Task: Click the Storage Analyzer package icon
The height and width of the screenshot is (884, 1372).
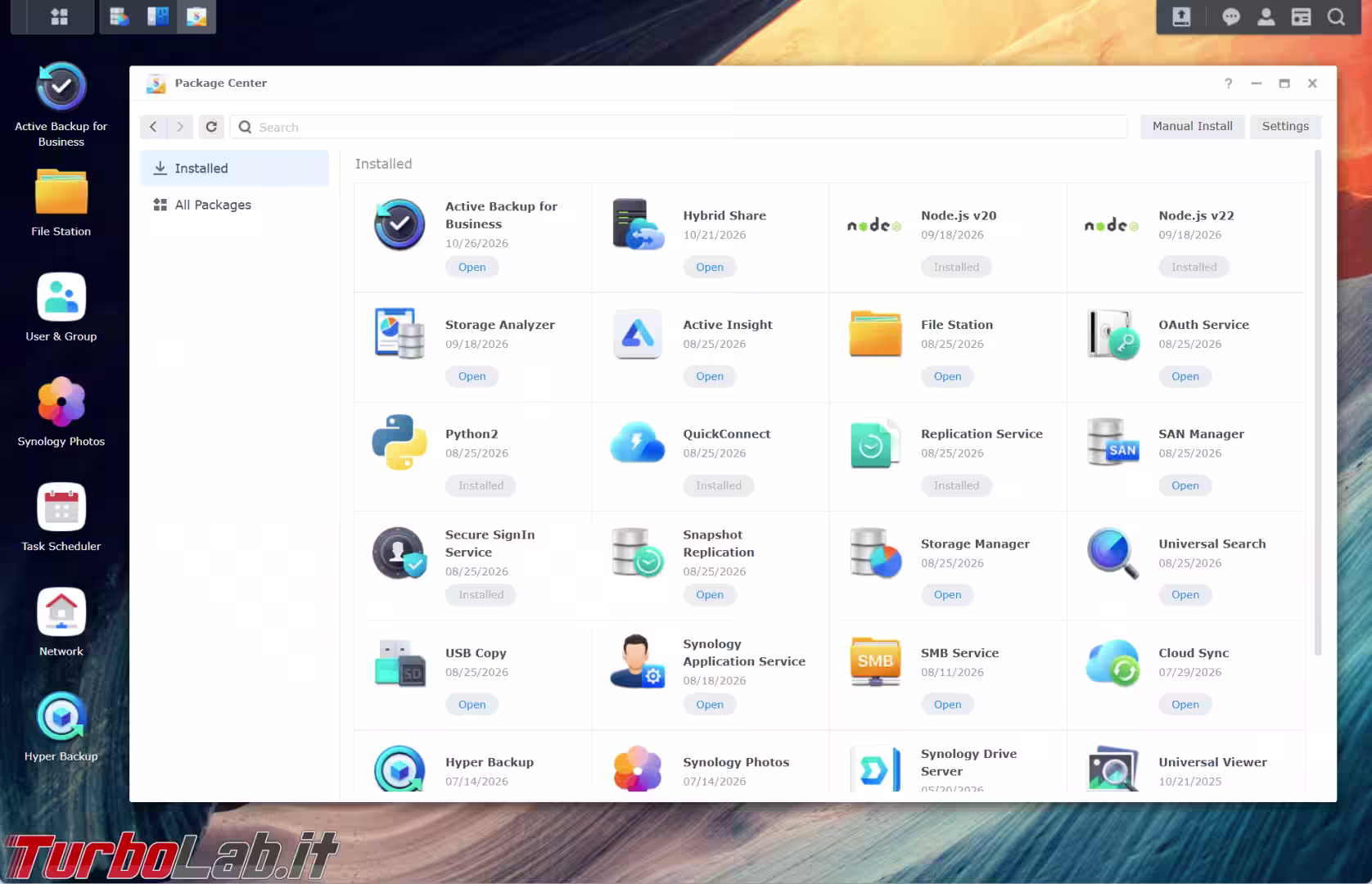Action: tap(399, 333)
